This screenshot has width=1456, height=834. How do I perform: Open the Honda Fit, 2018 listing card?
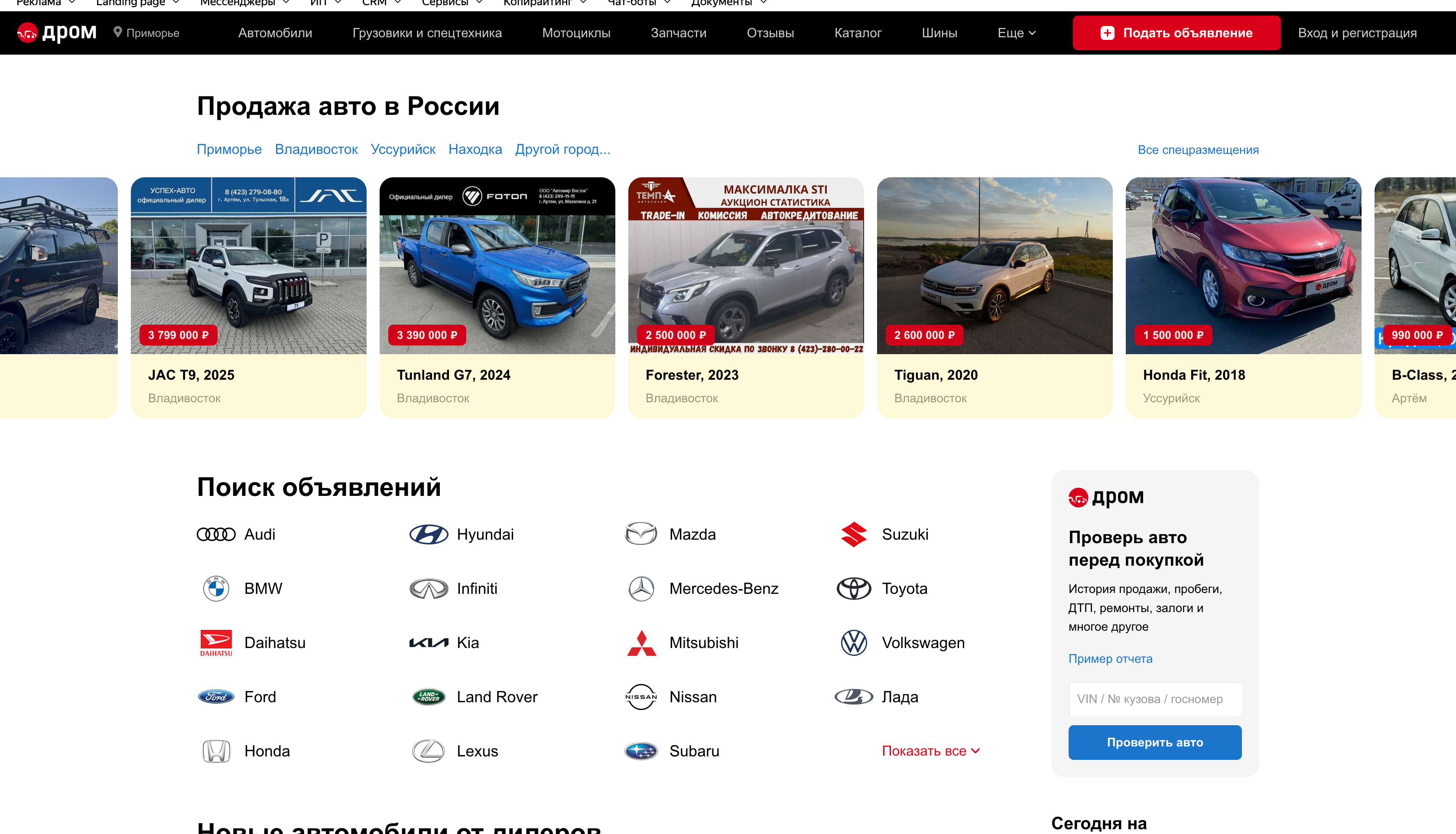[1243, 296]
